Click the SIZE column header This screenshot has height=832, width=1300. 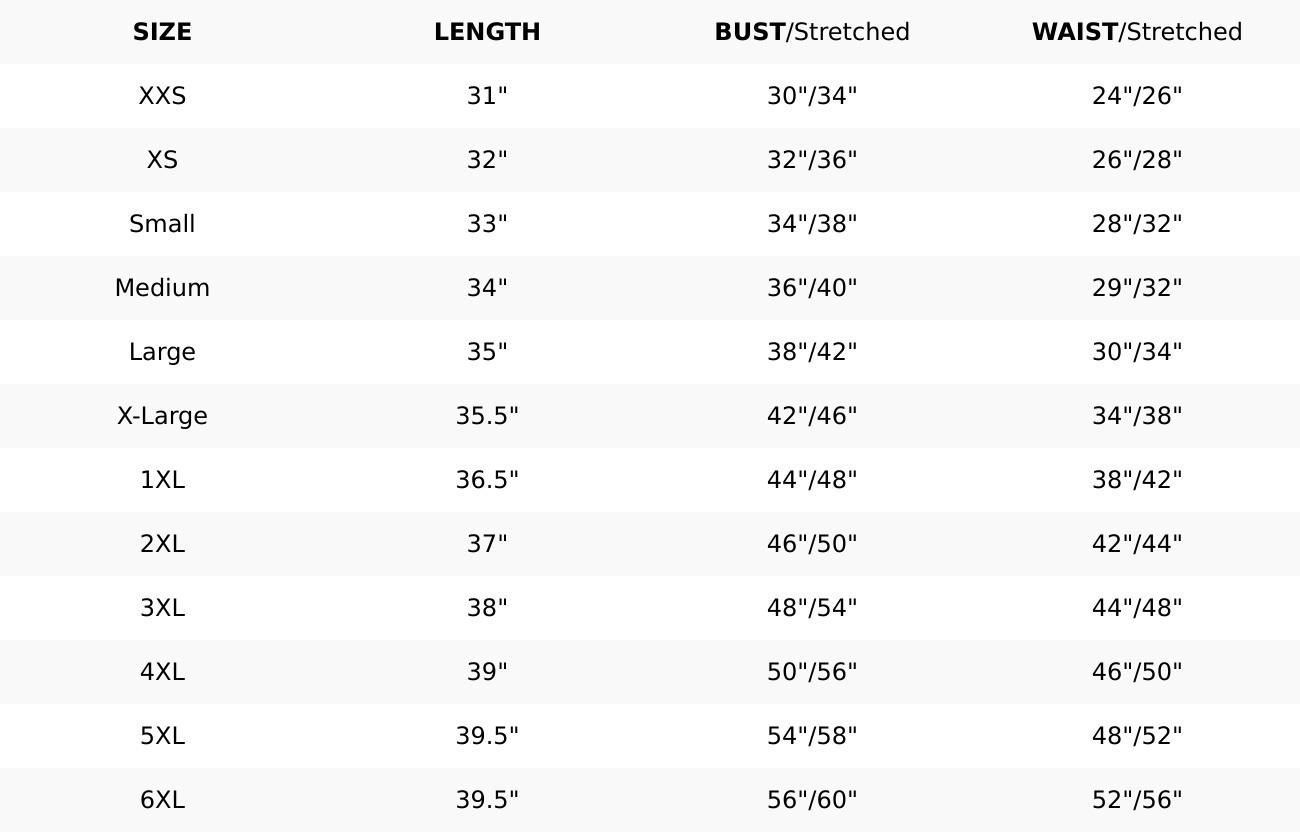pyautogui.click(x=162, y=32)
